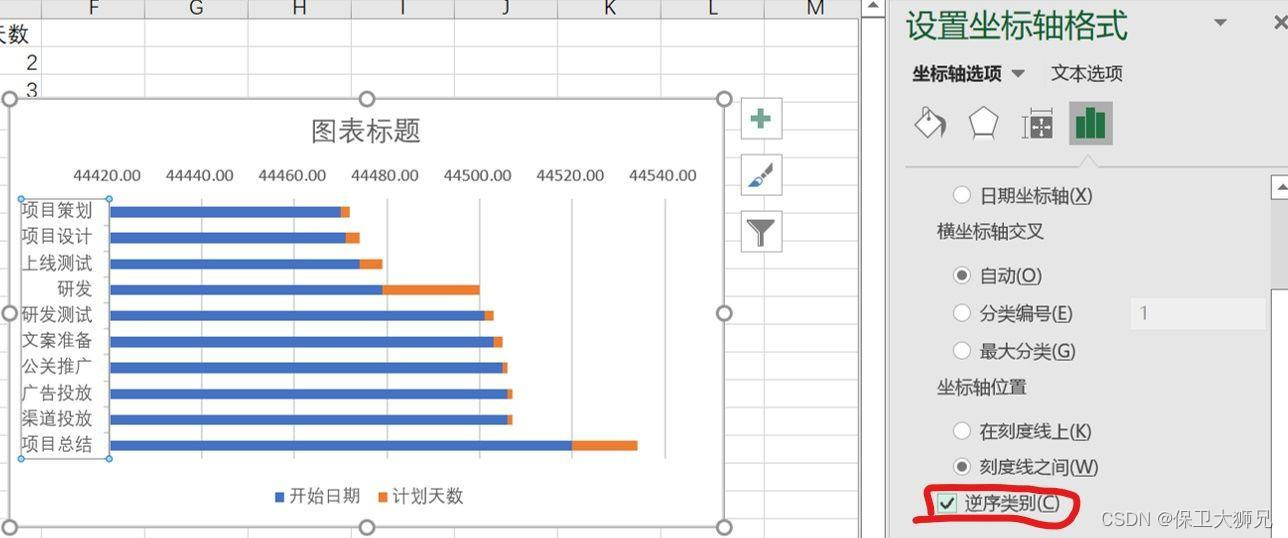Screen dimensions: 1288x538
Task: Open Chart Elements plus button
Action: click(x=761, y=119)
